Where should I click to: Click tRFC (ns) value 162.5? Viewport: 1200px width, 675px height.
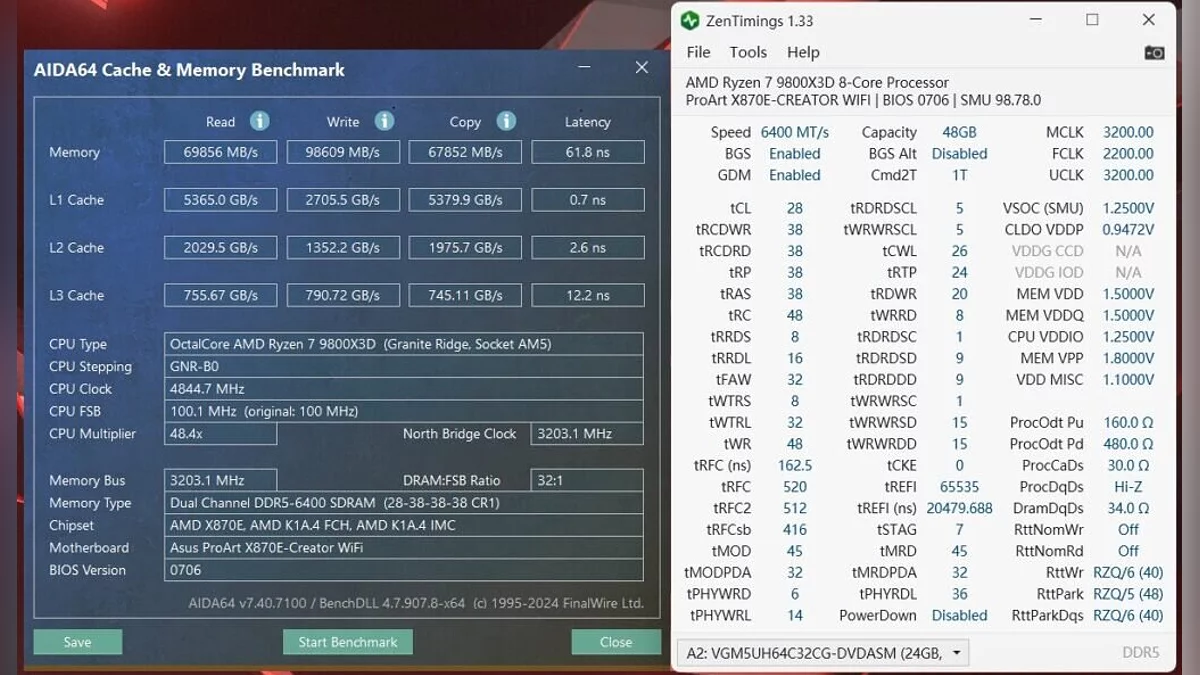click(x=795, y=465)
